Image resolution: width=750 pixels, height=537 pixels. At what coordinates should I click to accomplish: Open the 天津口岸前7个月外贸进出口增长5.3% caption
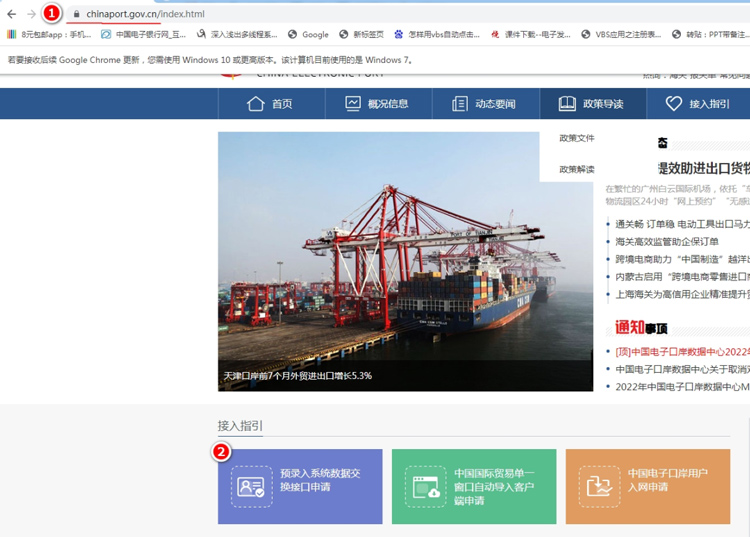[x=298, y=376]
